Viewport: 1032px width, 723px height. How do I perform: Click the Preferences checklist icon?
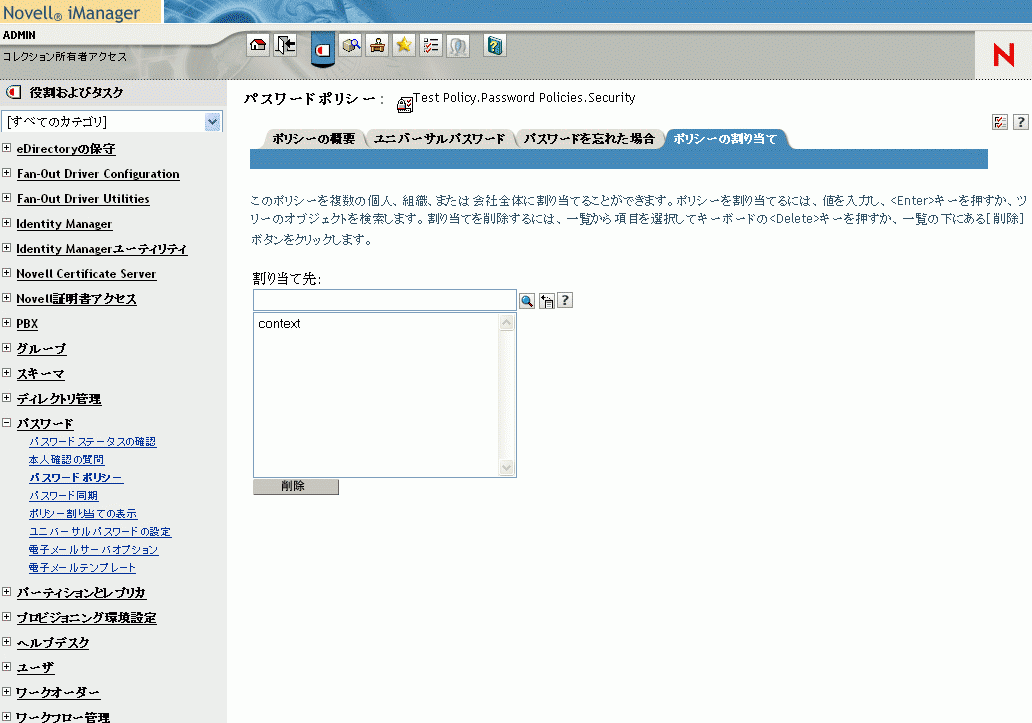[430, 45]
